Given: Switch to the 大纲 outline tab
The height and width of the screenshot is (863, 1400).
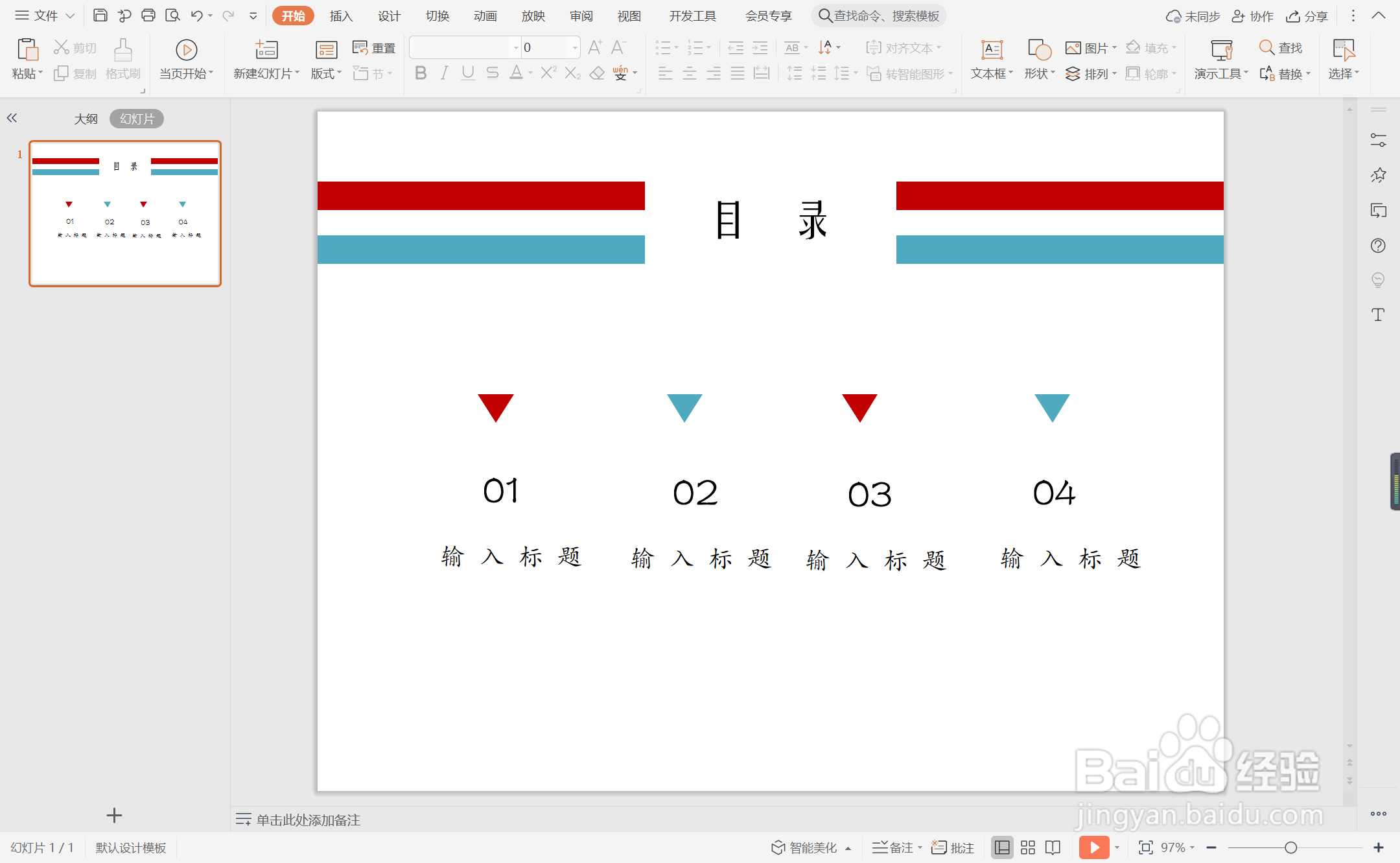Looking at the screenshot, I should 86,119.
